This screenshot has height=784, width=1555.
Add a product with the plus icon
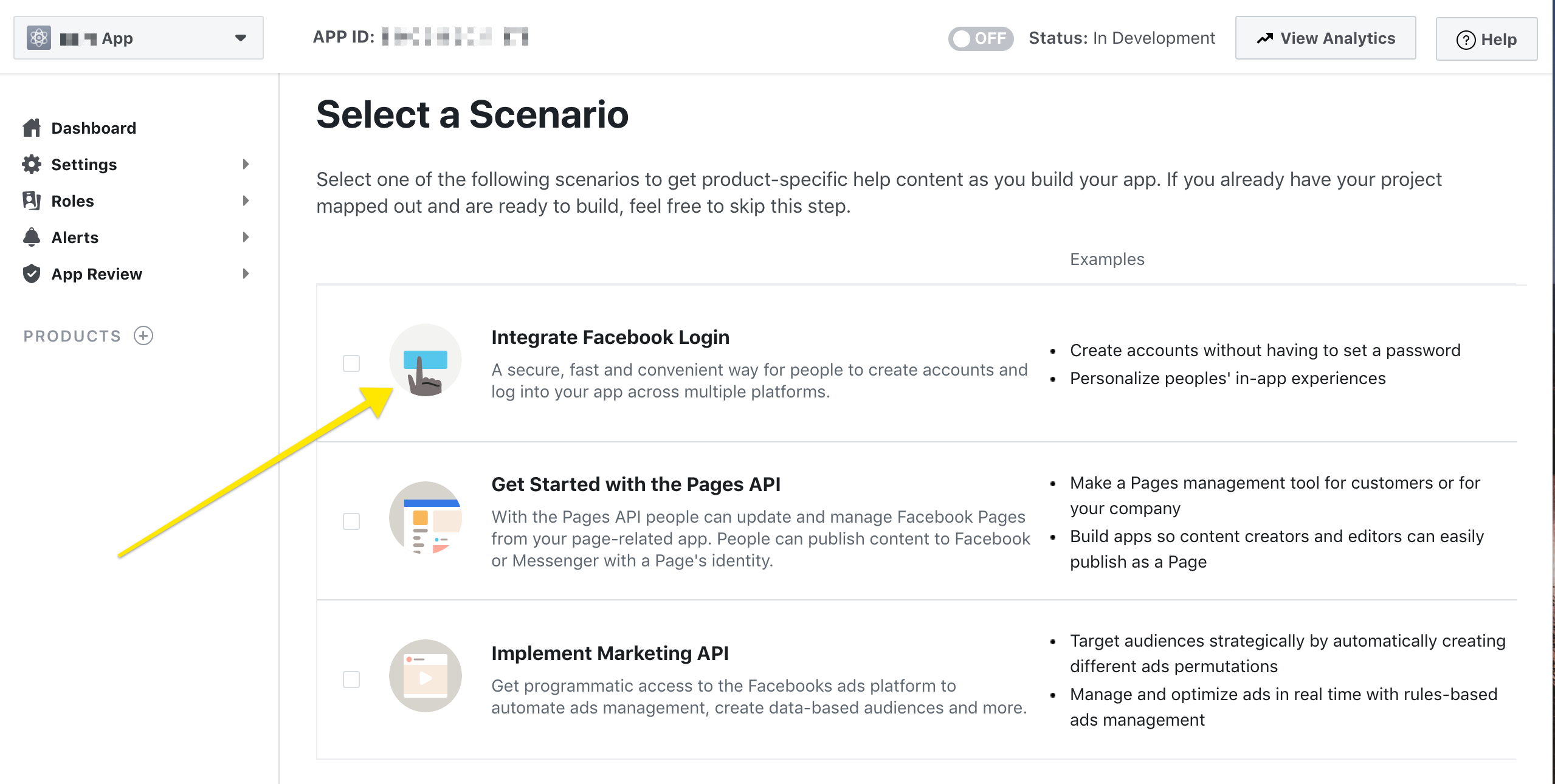(x=143, y=335)
